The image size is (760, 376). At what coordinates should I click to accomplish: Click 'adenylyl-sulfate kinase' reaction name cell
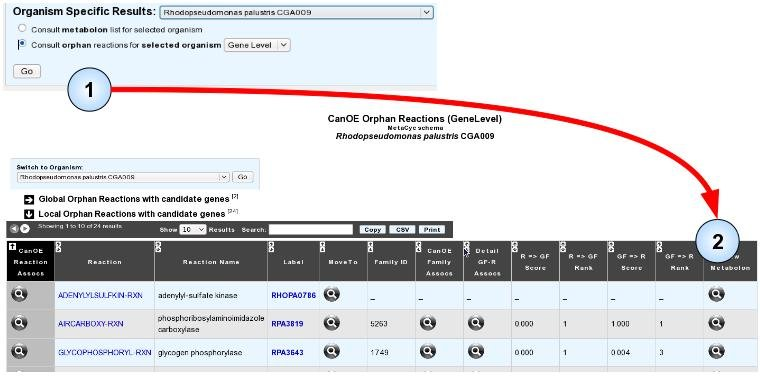click(199, 295)
